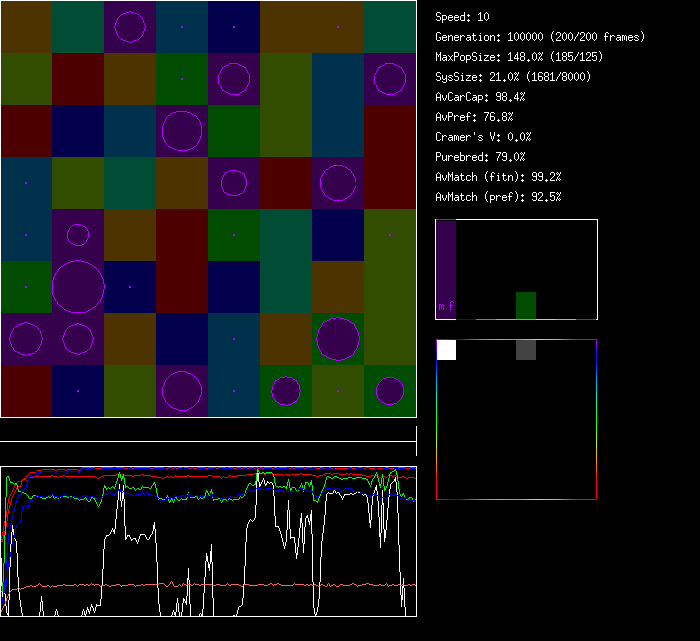Click the largest magenta circle in the grid
This screenshot has height=641, width=700.
click(x=78, y=287)
